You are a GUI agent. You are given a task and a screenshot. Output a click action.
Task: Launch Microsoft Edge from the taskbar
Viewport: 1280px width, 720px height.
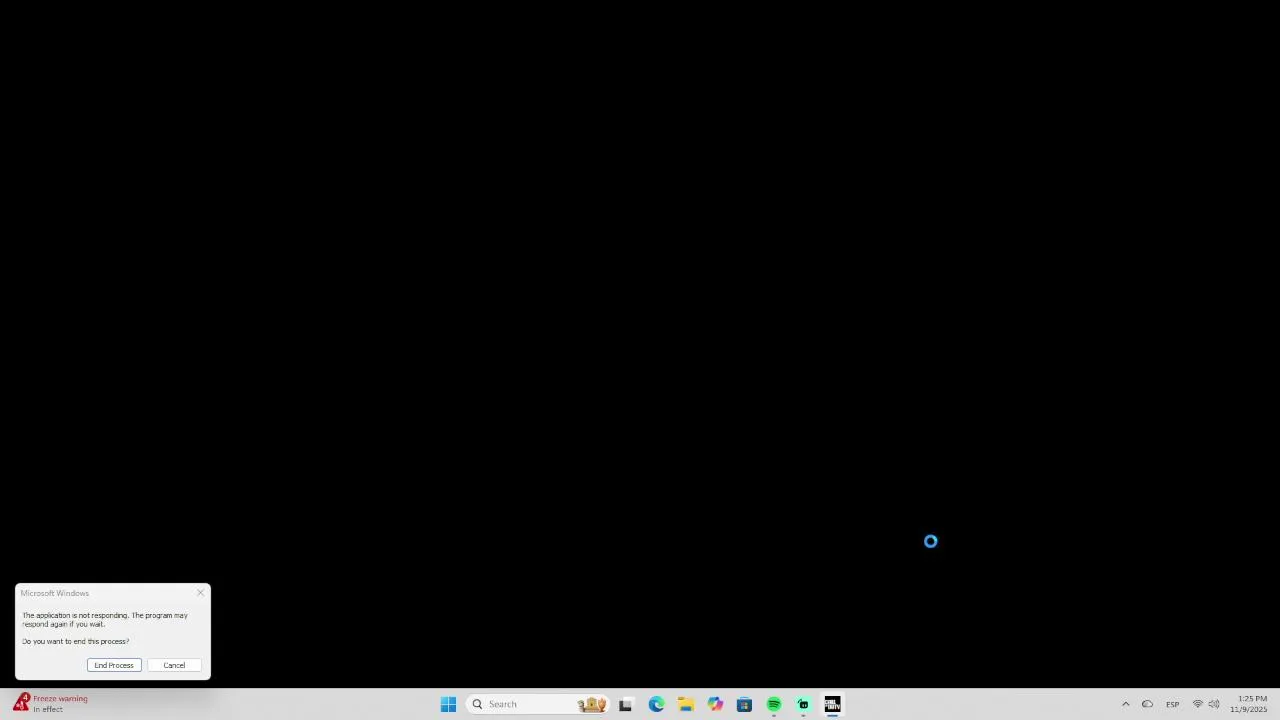[x=656, y=704]
